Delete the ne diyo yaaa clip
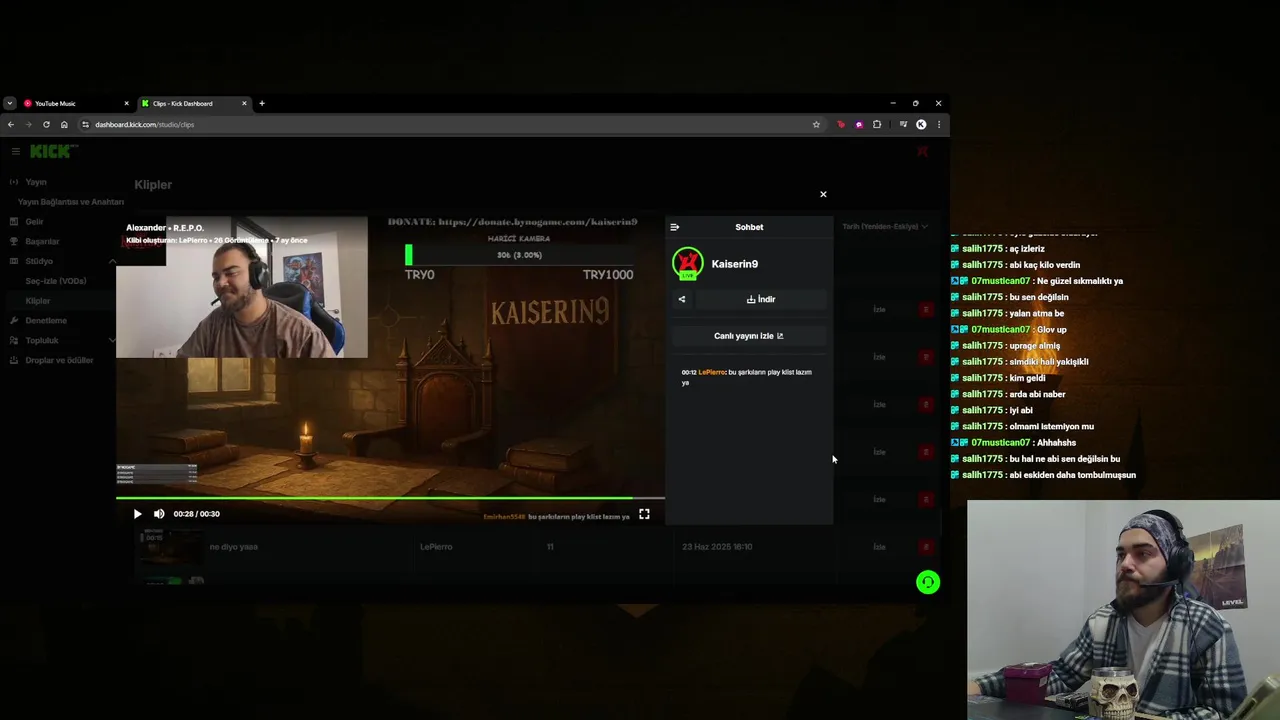The height and width of the screenshot is (720, 1280). 926,547
